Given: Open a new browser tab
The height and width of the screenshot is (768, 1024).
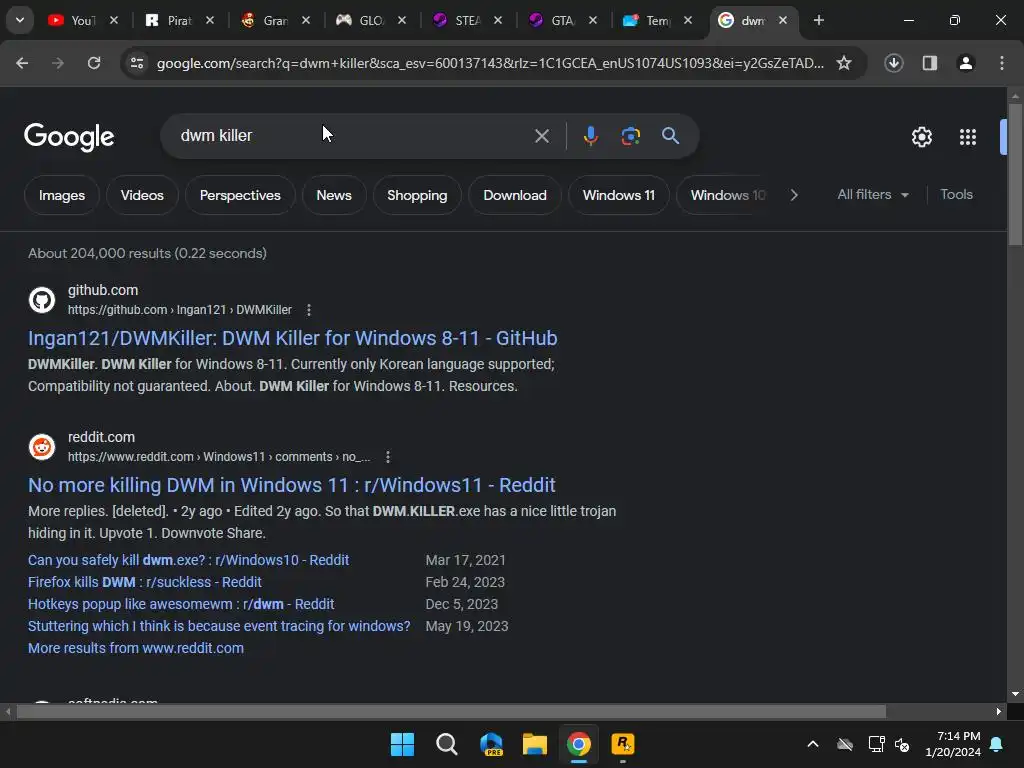Looking at the screenshot, I should click(818, 20).
